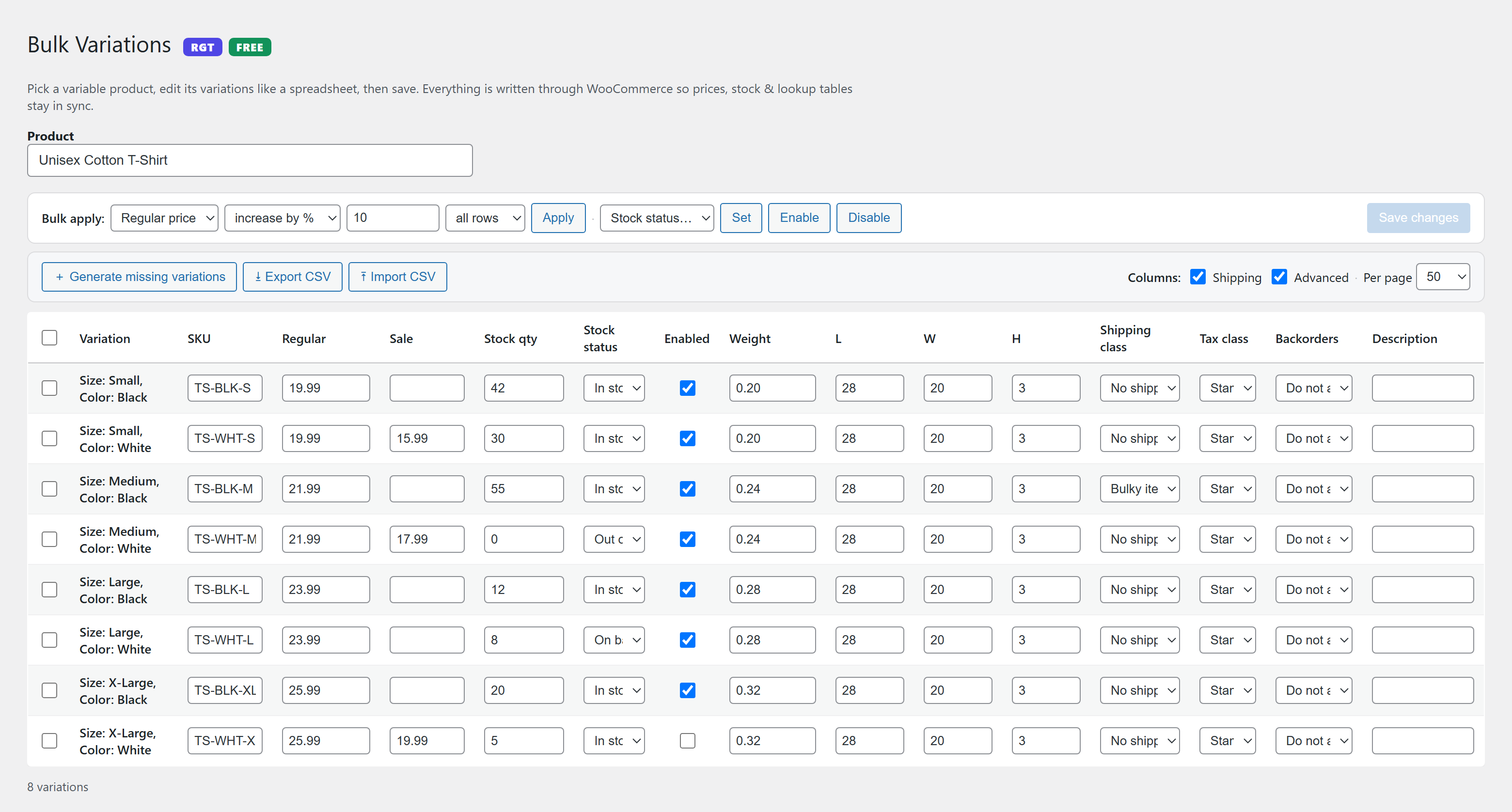Open the Regular price field dropdown
The width and height of the screenshot is (1512, 812).
pyautogui.click(x=164, y=218)
